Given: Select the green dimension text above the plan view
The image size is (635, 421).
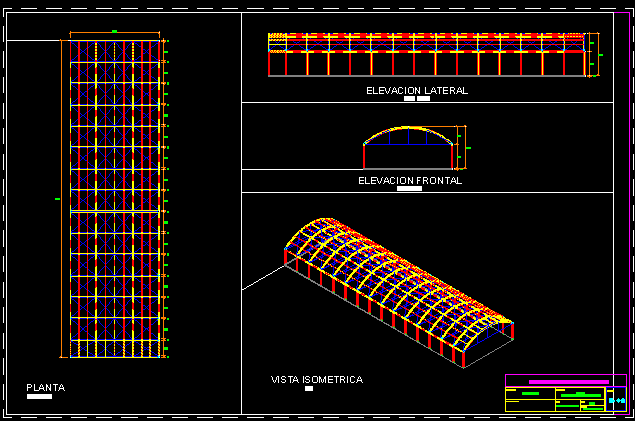Looking at the screenshot, I should pos(115,32).
